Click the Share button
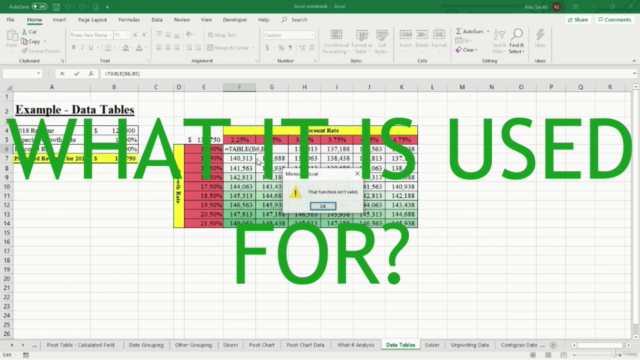 tap(578, 20)
